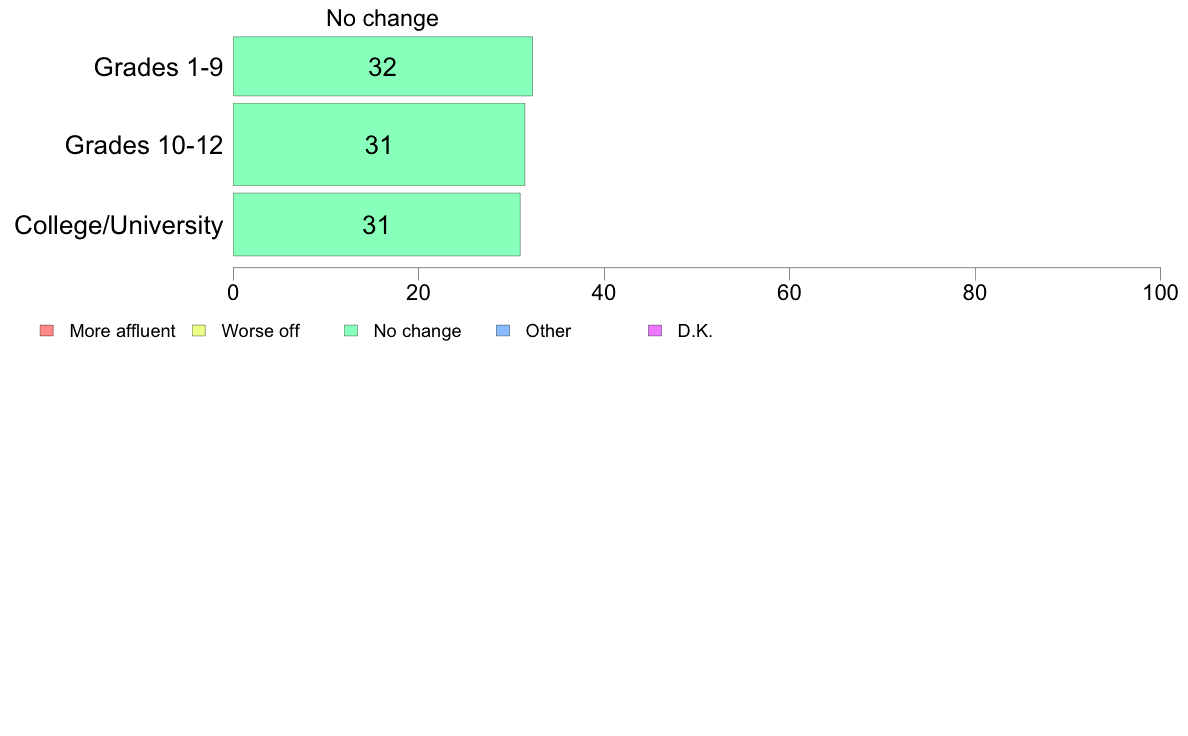
Task: Select the No change legend label
Action: coord(417,331)
